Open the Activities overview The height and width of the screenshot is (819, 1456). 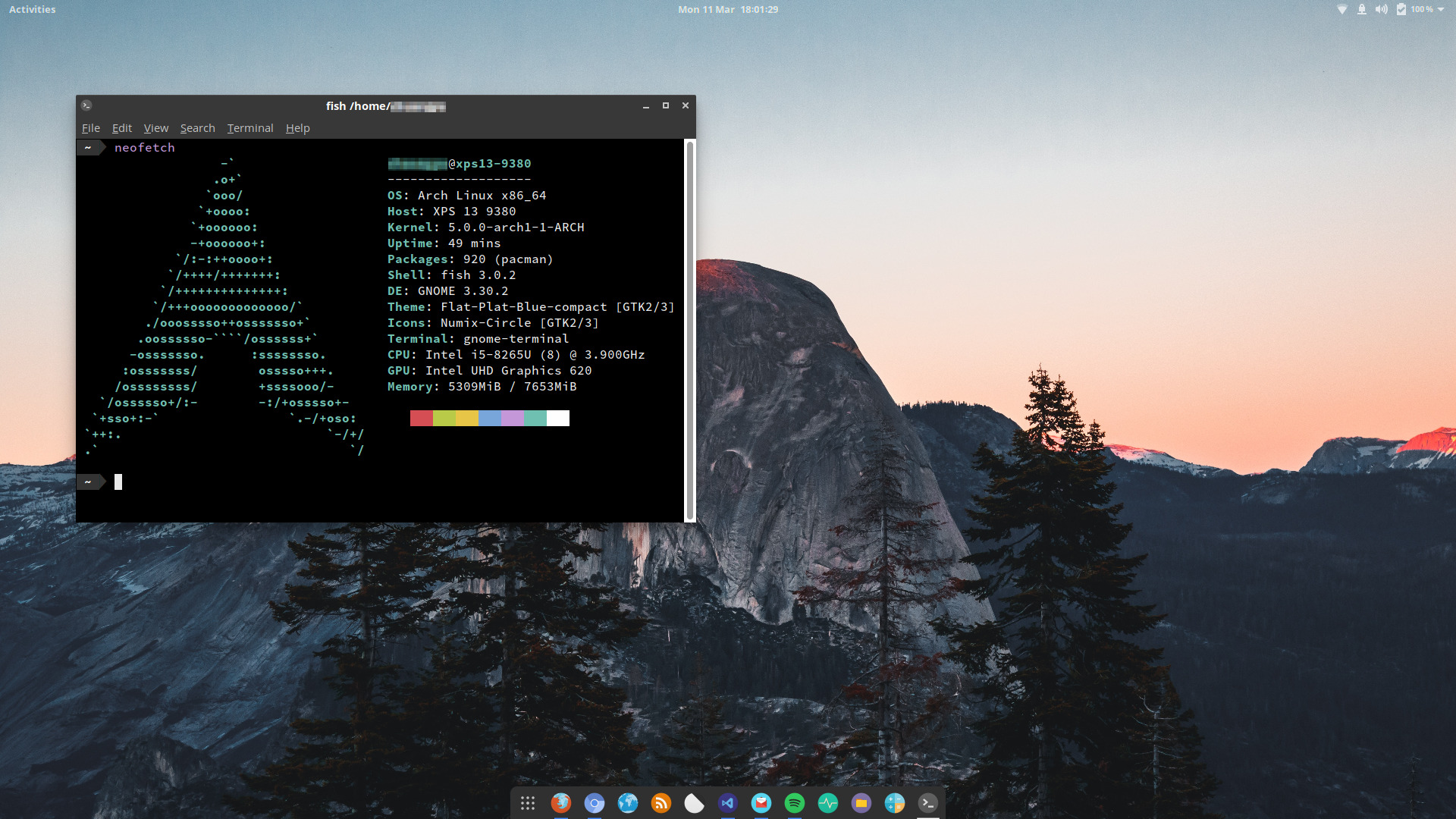[33, 10]
